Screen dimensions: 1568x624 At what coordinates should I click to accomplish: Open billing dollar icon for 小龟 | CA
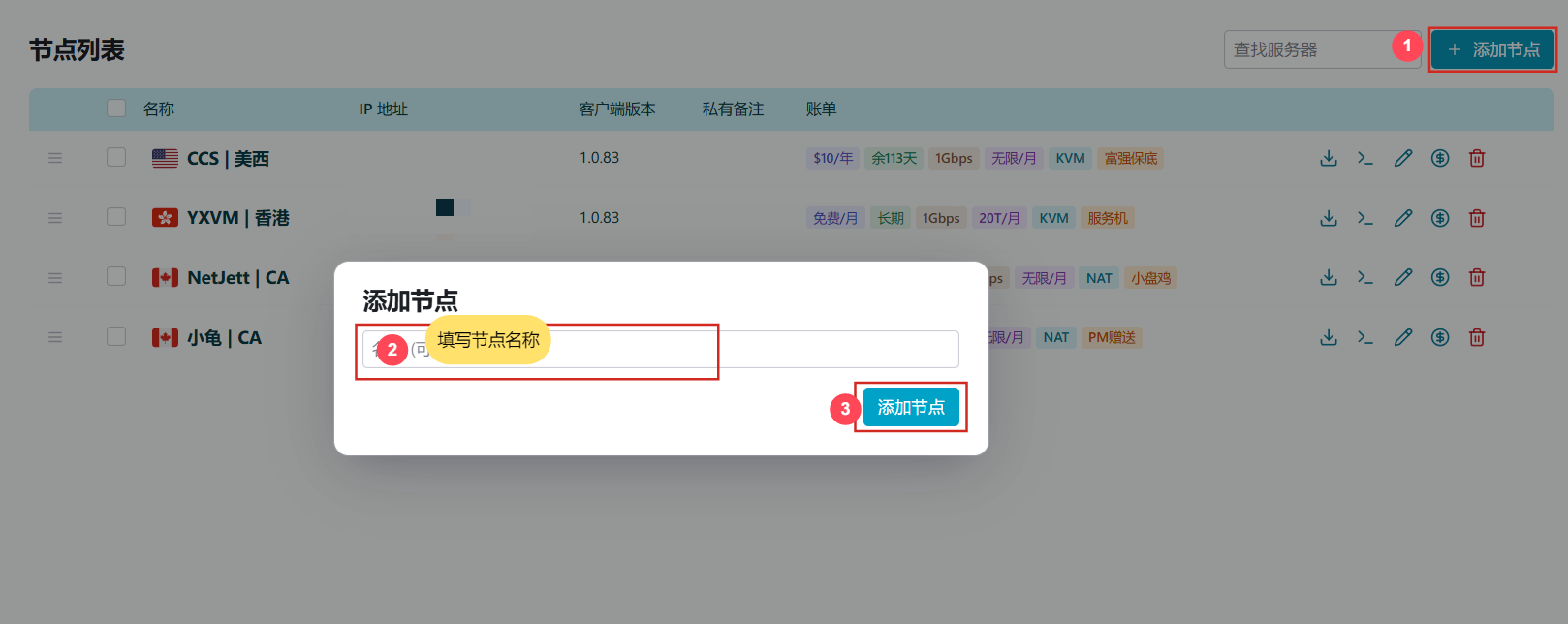coord(1440,337)
